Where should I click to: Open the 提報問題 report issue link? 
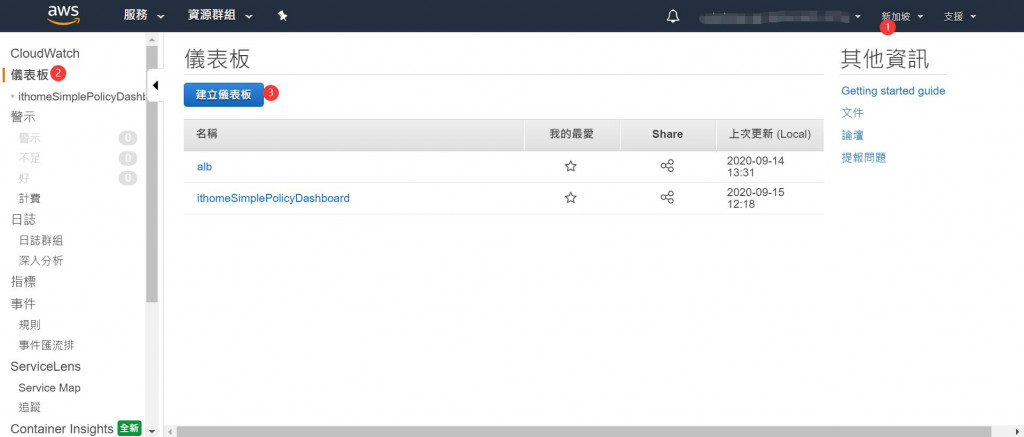pos(863,157)
